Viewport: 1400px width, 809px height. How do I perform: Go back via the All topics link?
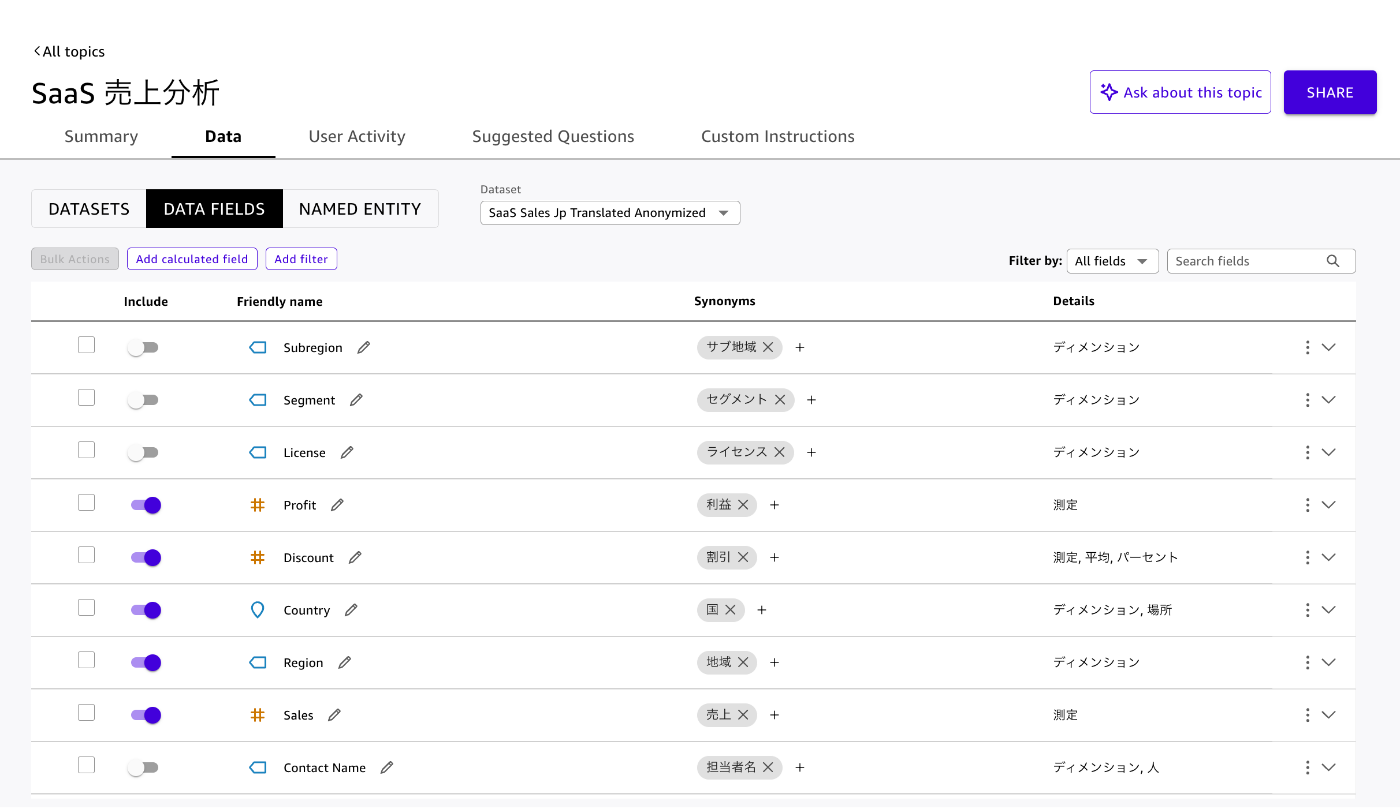(69, 52)
